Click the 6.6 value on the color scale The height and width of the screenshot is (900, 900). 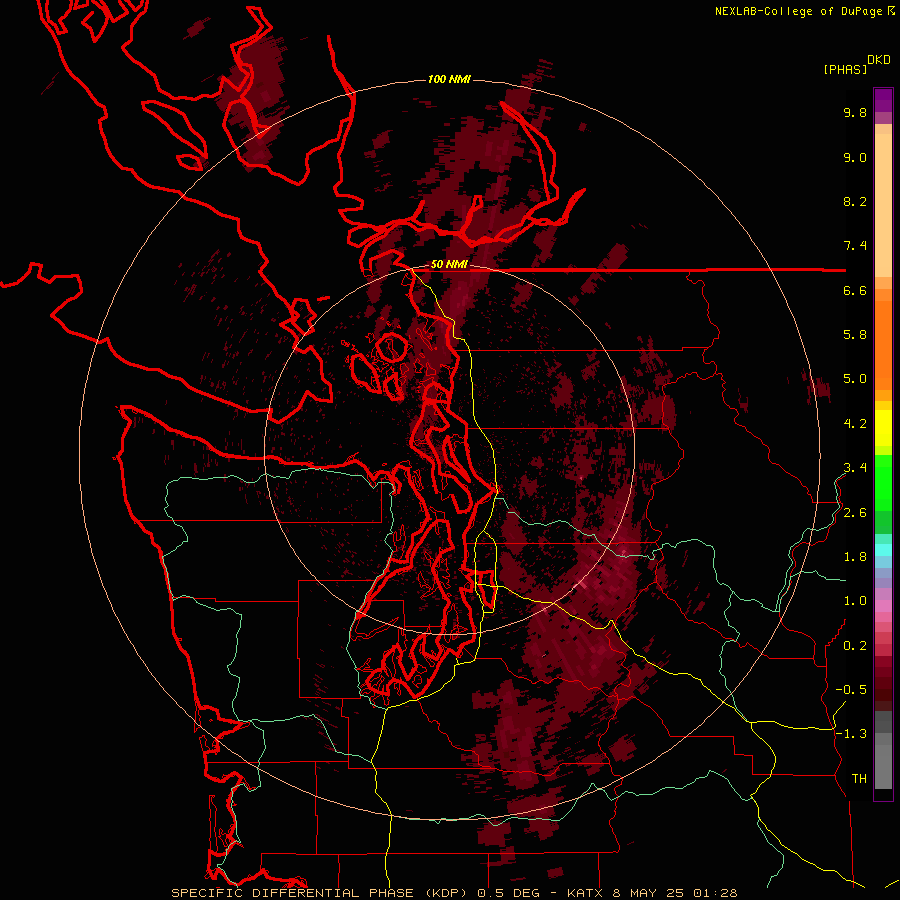(x=855, y=290)
